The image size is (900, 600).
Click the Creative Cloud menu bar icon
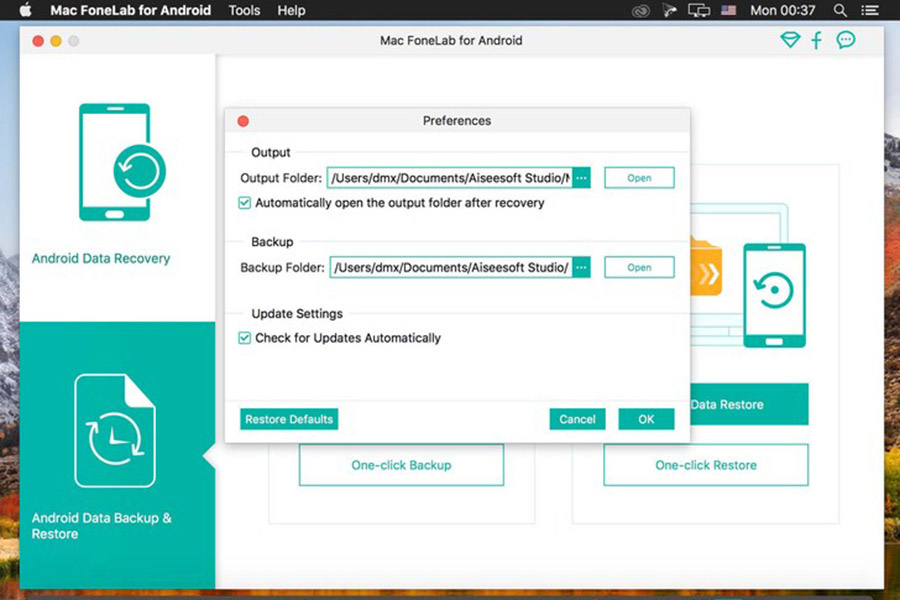641,10
